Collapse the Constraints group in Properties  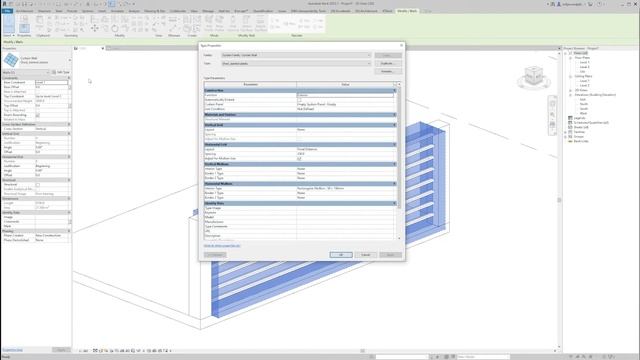coord(69,78)
